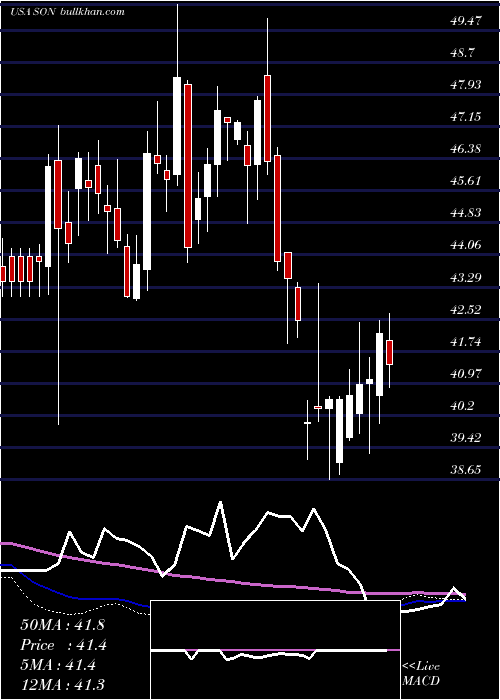Click the 43.29 price axis label
This screenshot has width=500, height=700.
tap(466, 277)
